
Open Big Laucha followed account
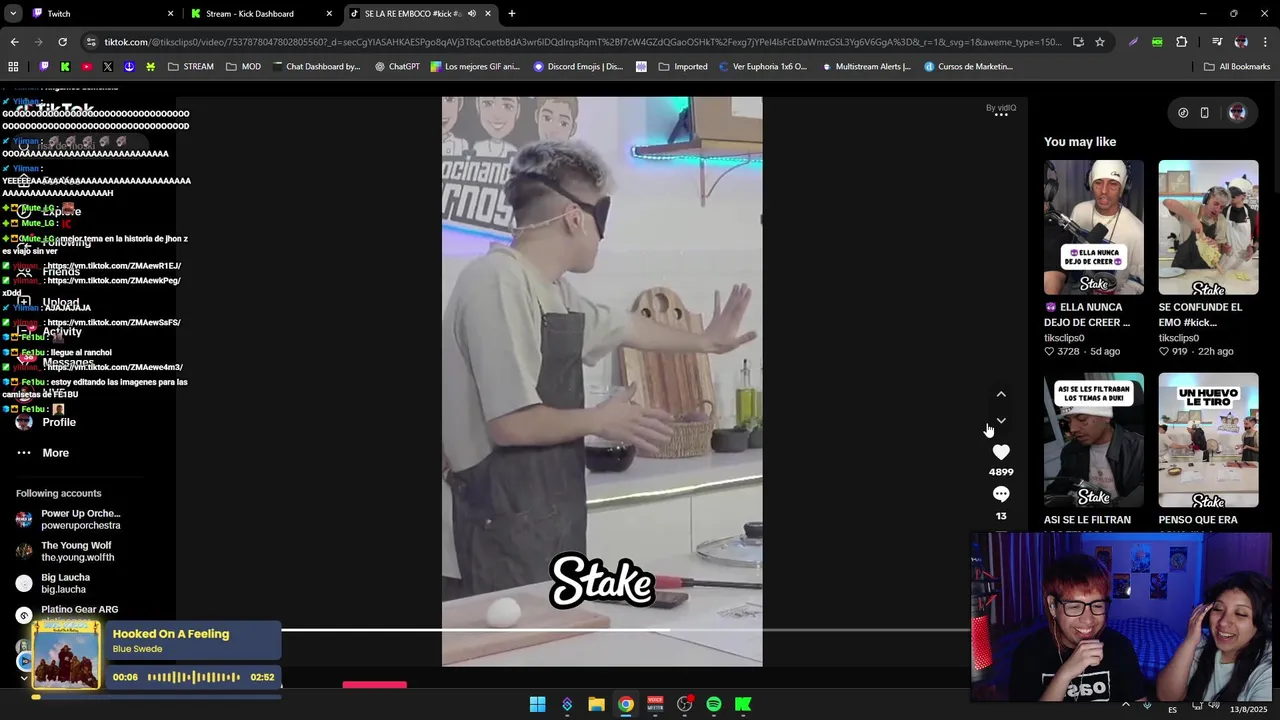click(65, 583)
